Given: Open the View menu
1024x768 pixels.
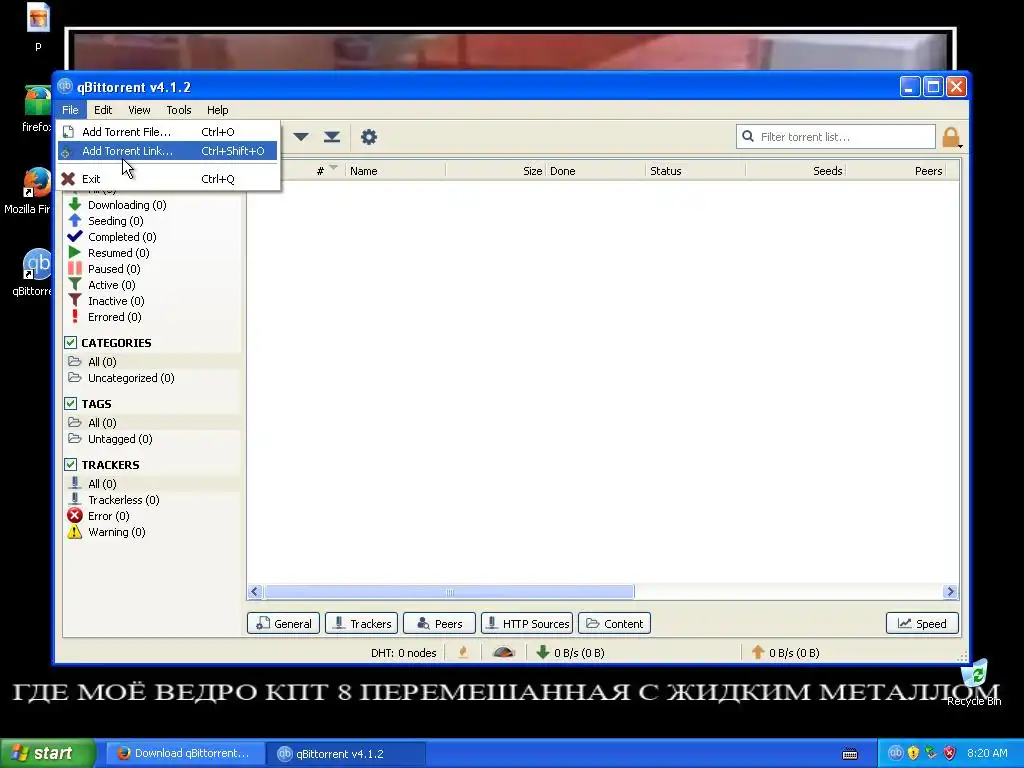Looking at the screenshot, I should (139, 110).
